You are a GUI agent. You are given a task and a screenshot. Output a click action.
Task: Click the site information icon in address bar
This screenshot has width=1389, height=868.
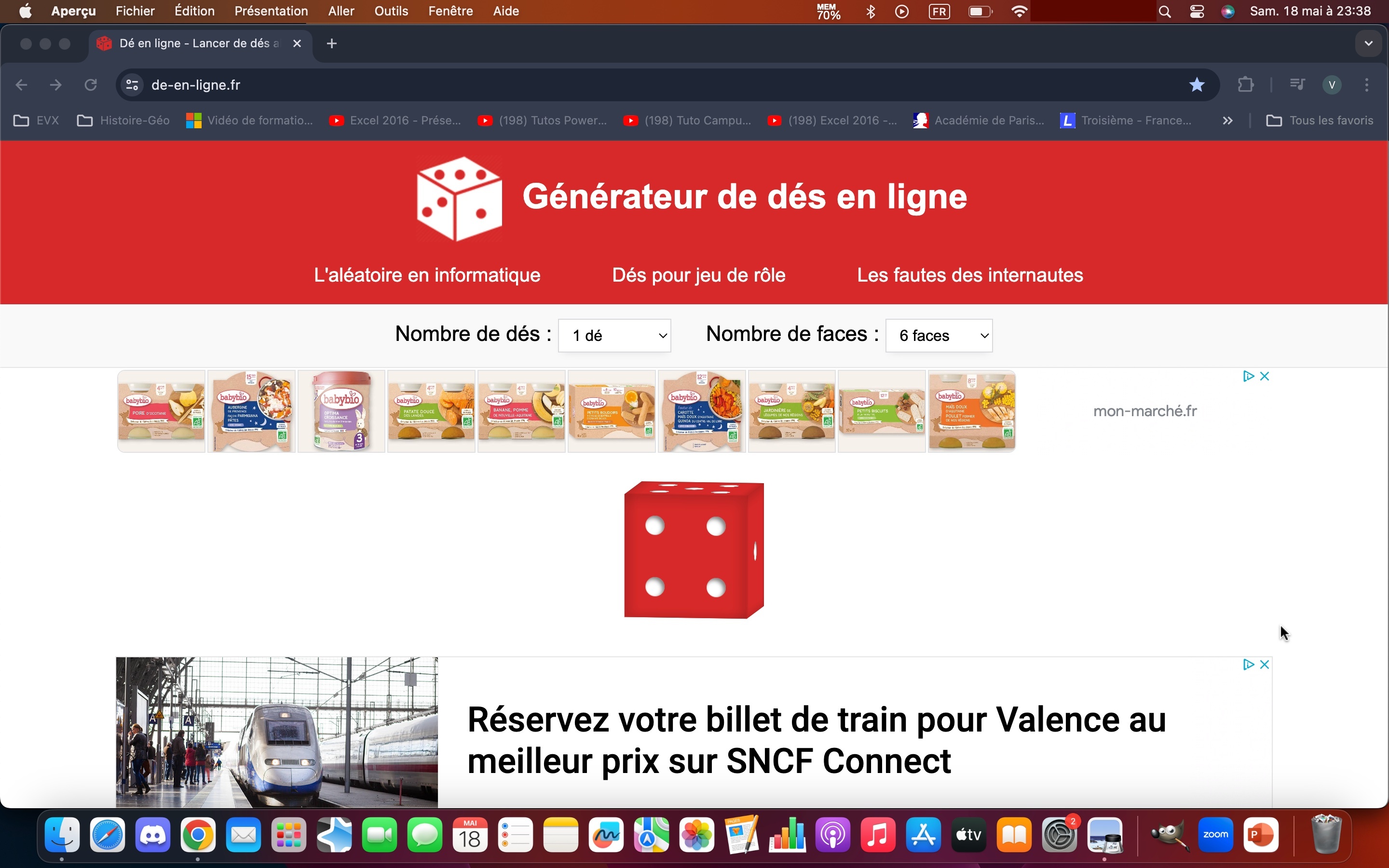click(132, 85)
